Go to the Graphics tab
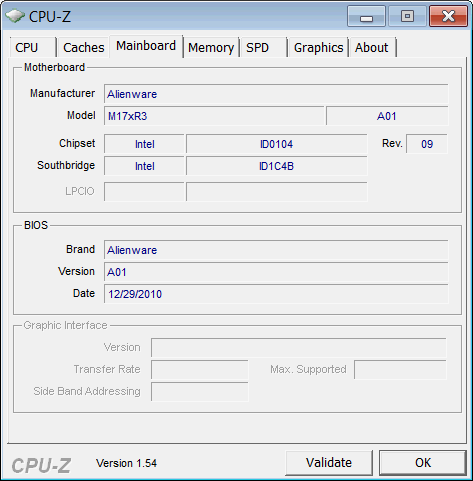The width and height of the screenshot is (473, 481). [x=318, y=47]
